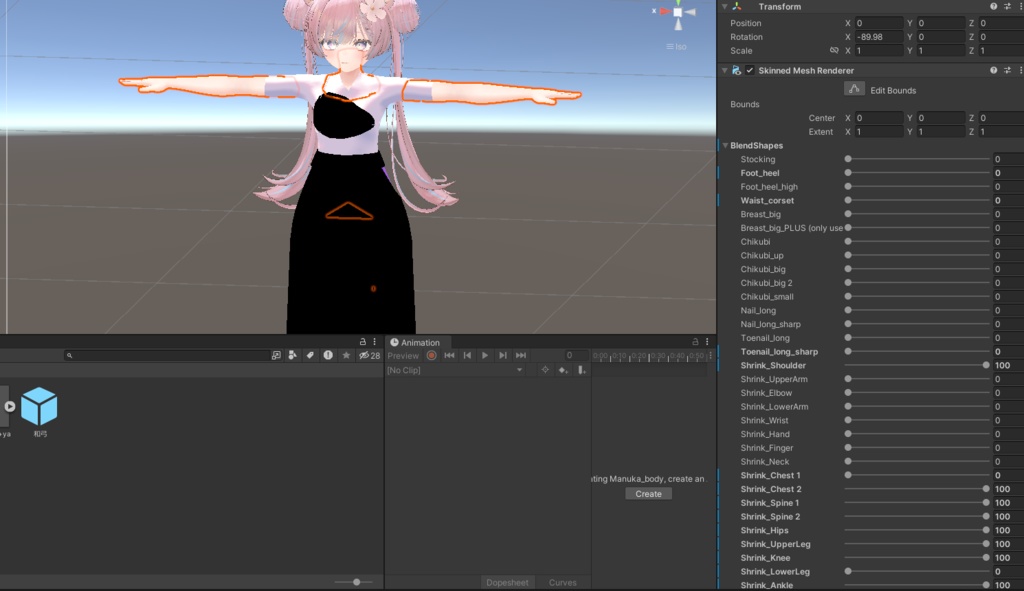Open Transform component presets
1024x591 pixels.
(x=1008, y=7)
